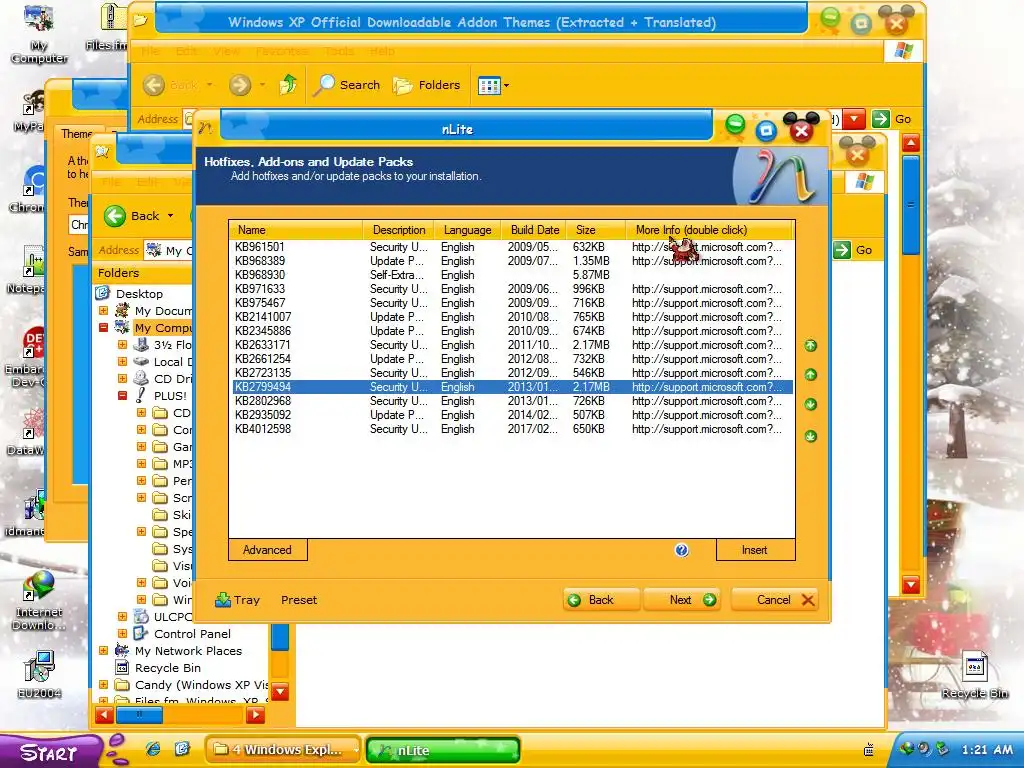Click the system tray clock
Image resolution: width=1024 pixels, height=768 pixels.
[x=987, y=750]
